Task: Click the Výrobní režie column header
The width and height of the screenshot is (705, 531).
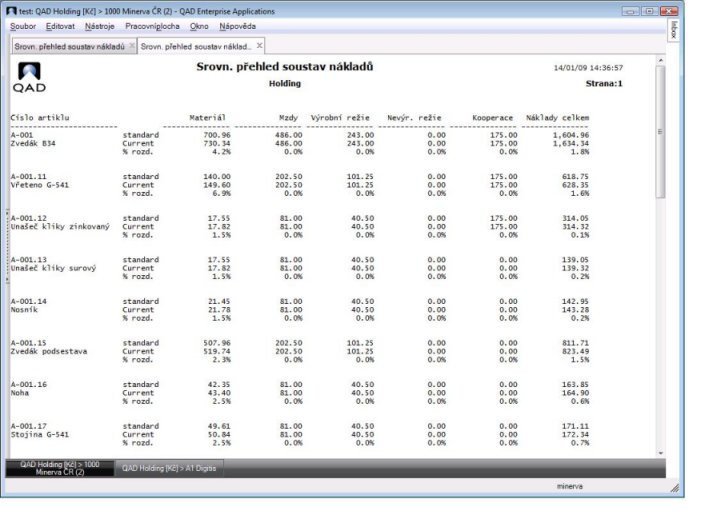Action: point(340,118)
